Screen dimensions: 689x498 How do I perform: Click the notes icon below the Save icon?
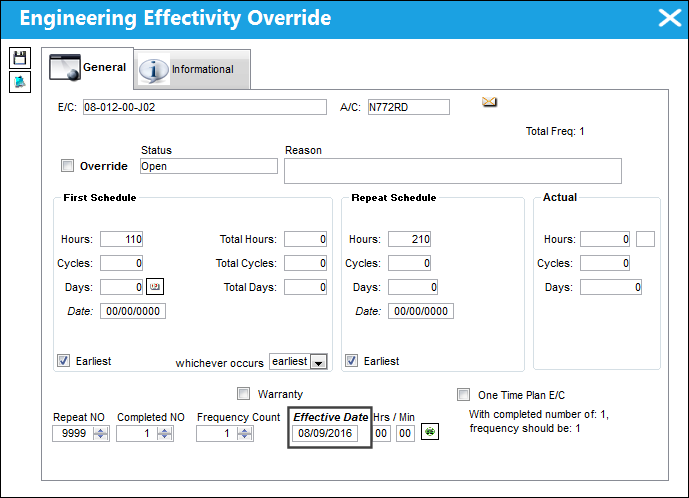point(20,82)
